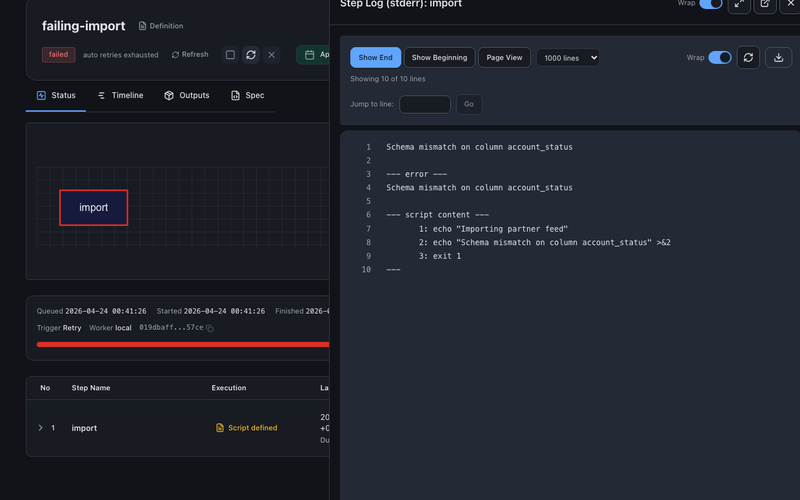Open the 1000 lines dropdown
The height and width of the screenshot is (500, 800).
click(568, 58)
